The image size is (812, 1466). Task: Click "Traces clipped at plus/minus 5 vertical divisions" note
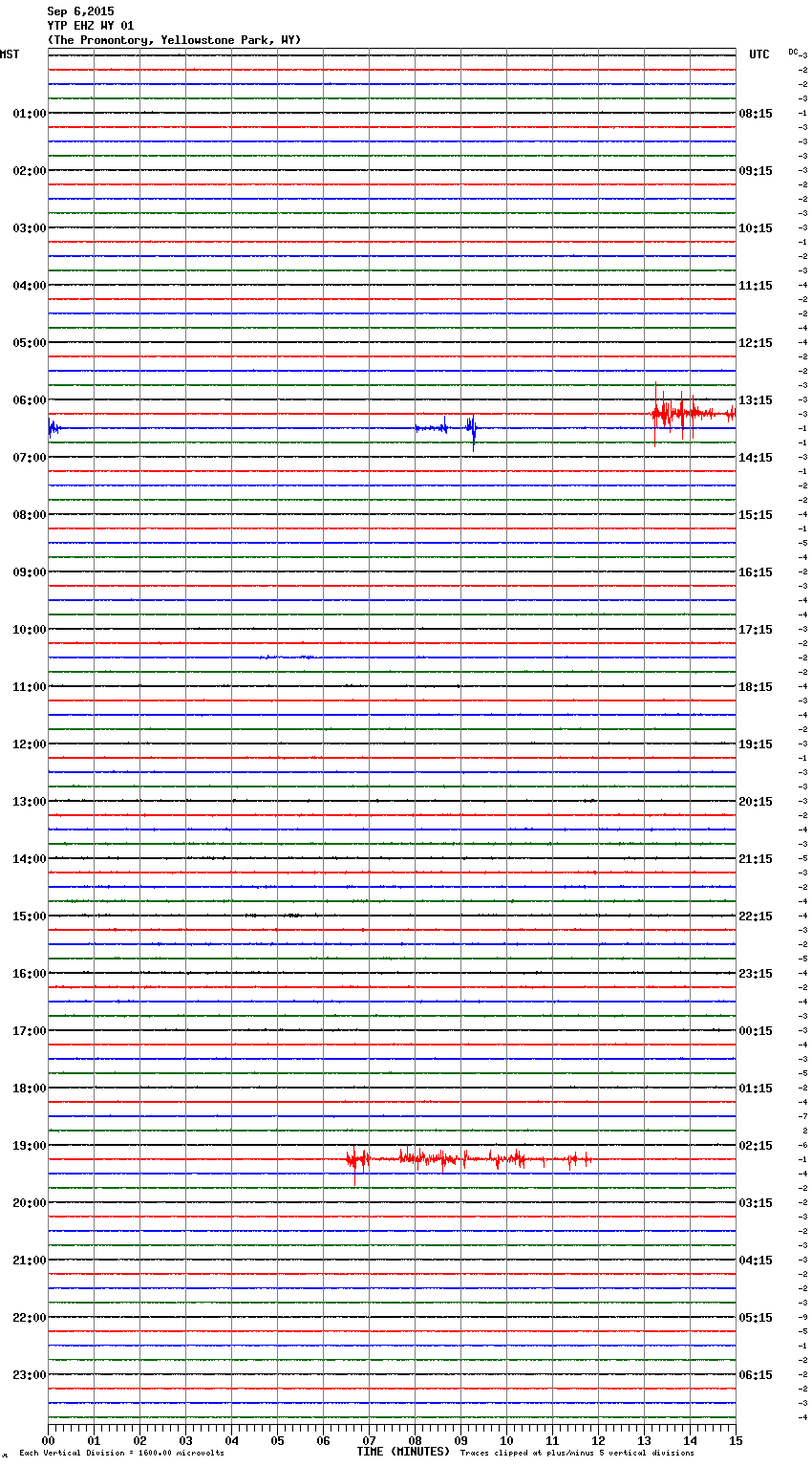577,1454
